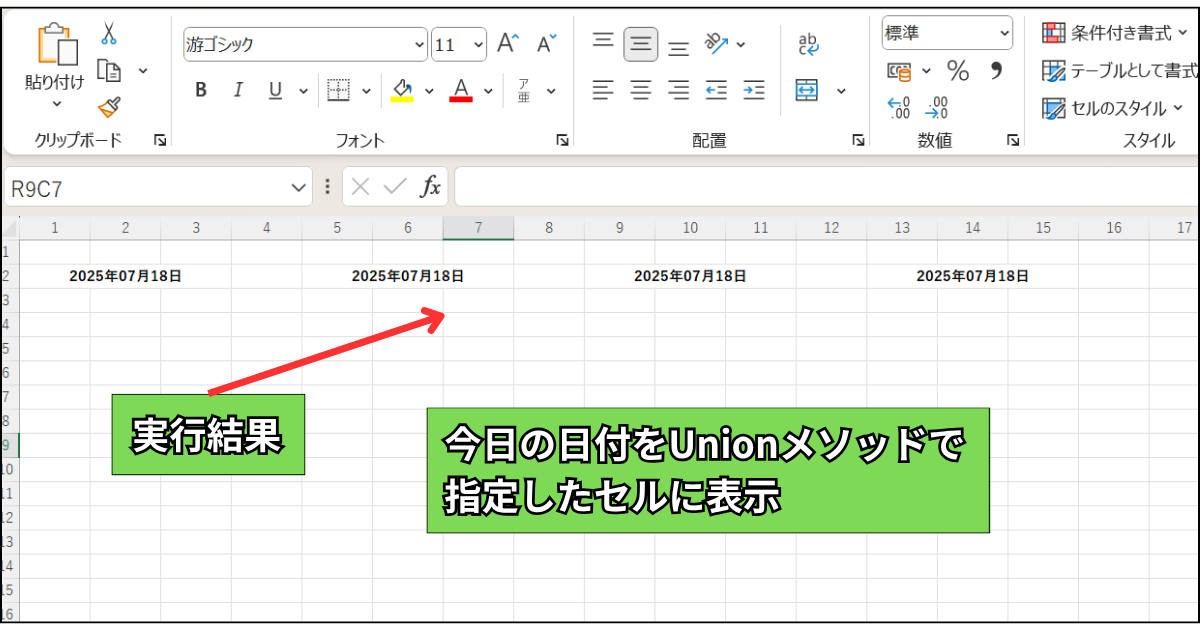Screen dimensions: 1200x630
Task: Open the fill color dropdown arrow
Action: [429, 90]
